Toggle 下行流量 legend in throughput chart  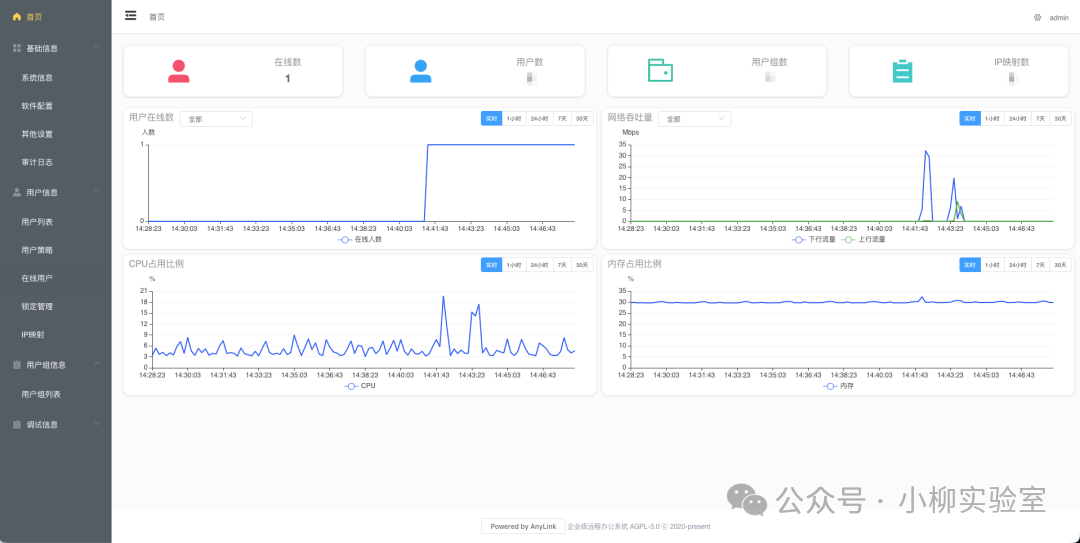[813, 239]
